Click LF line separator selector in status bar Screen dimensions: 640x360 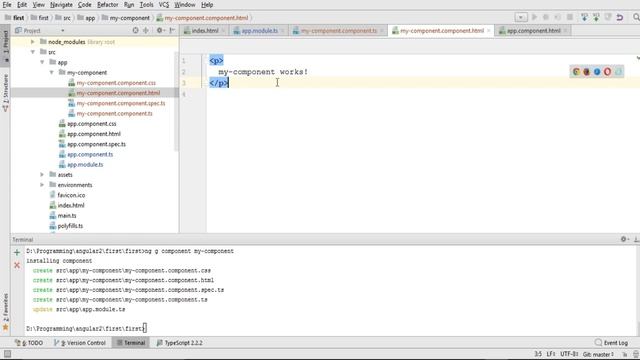click(x=551, y=354)
